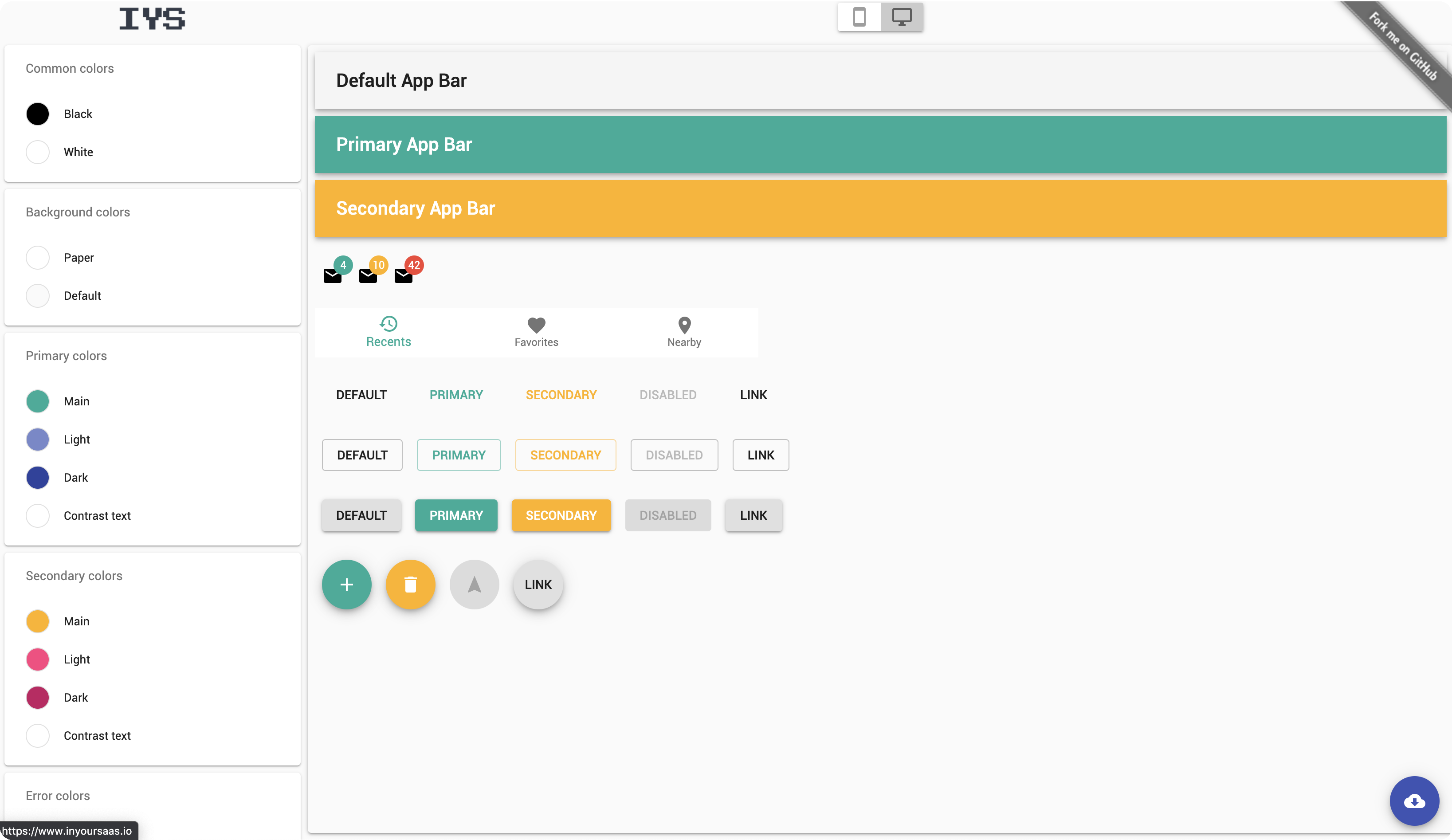
Task: Click mail icon with badge 4
Action: [333, 276]
